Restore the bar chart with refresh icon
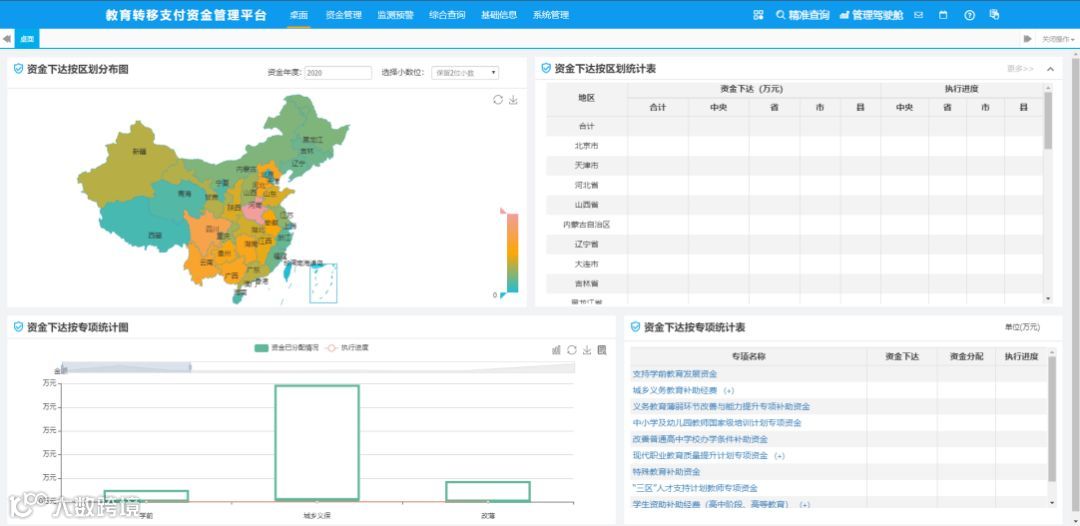The height and width of the screenshot is (526, 1080). point(572,350)
